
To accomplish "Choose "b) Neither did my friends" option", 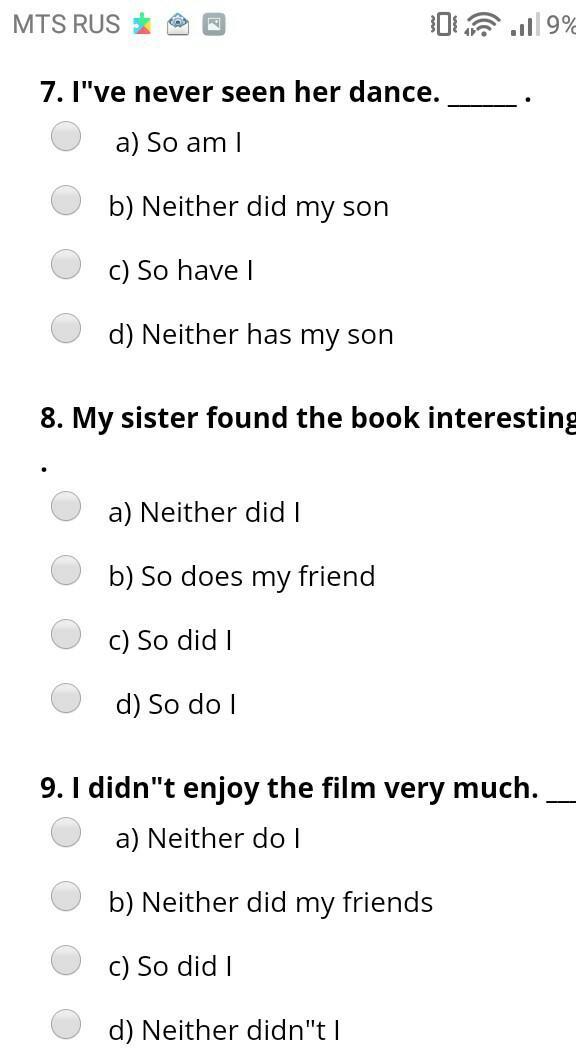I will (66, 896).
